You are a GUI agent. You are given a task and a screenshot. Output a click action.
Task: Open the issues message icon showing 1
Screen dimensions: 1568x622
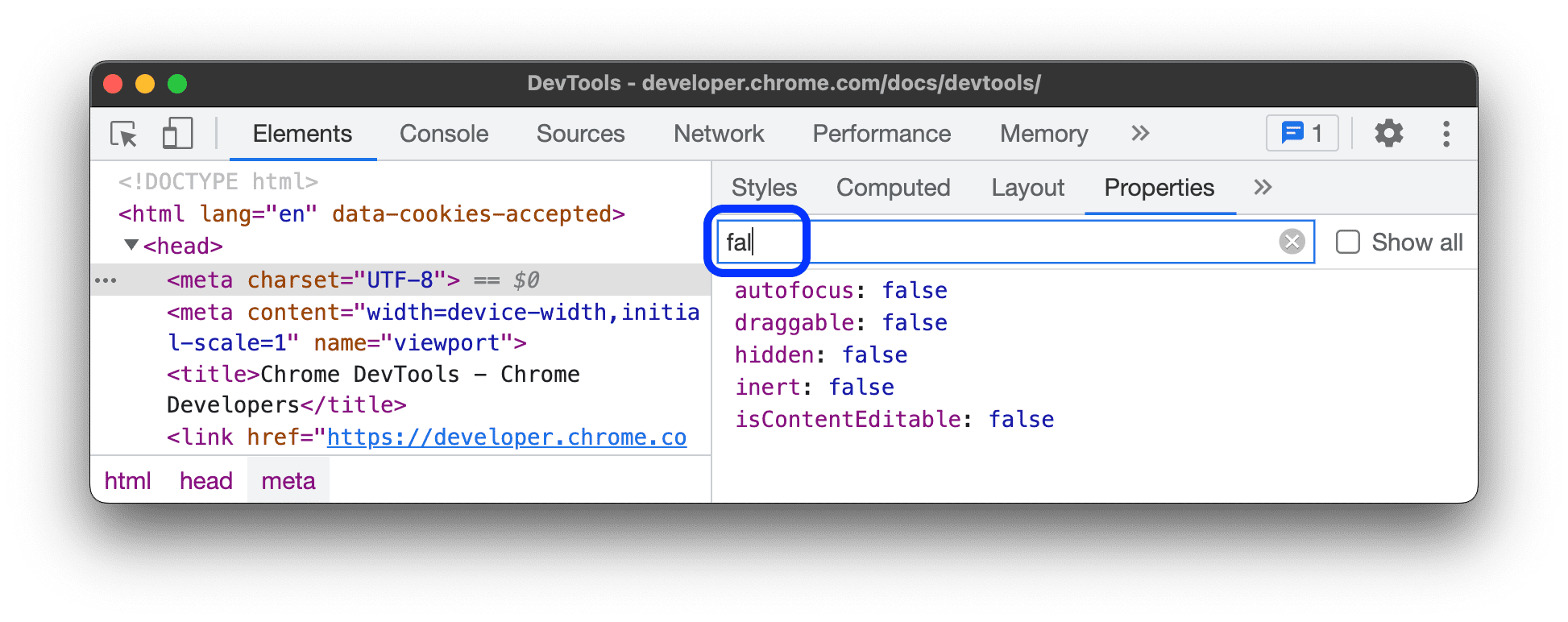click(x=1300, y=133)
